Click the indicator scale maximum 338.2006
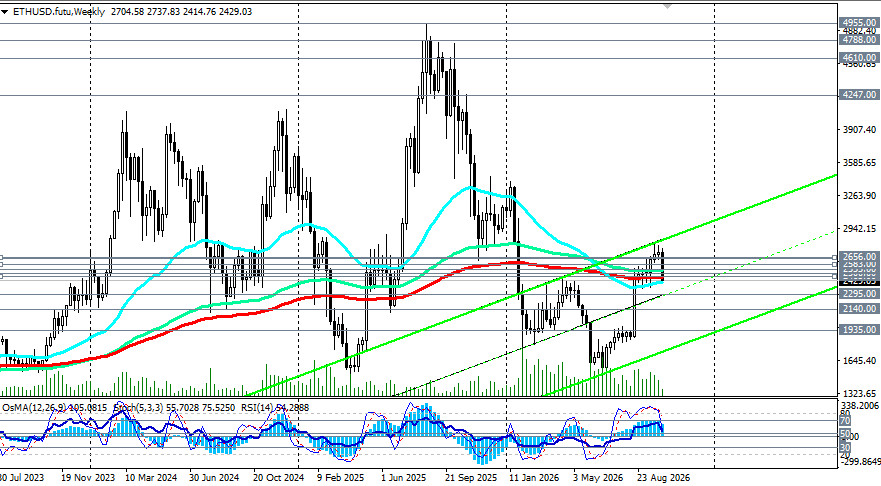Image resolution: width=881 pixels, height=486 pixels. (860, 405)
